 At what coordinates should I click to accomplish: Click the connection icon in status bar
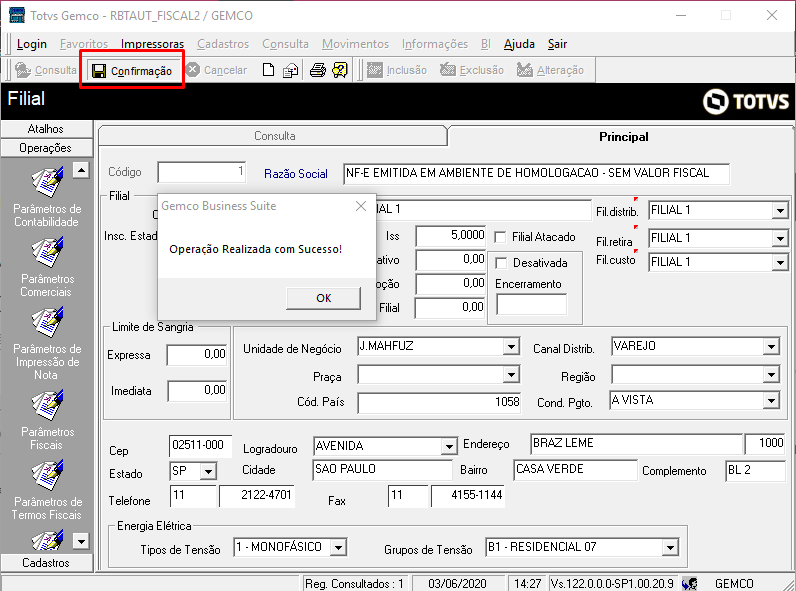pyautogui.click(x=689, y=584)
